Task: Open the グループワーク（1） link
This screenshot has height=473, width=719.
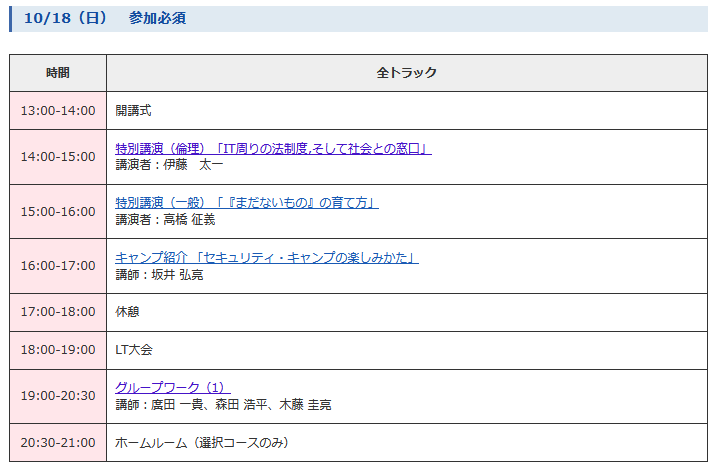Action: pos(172,387)
